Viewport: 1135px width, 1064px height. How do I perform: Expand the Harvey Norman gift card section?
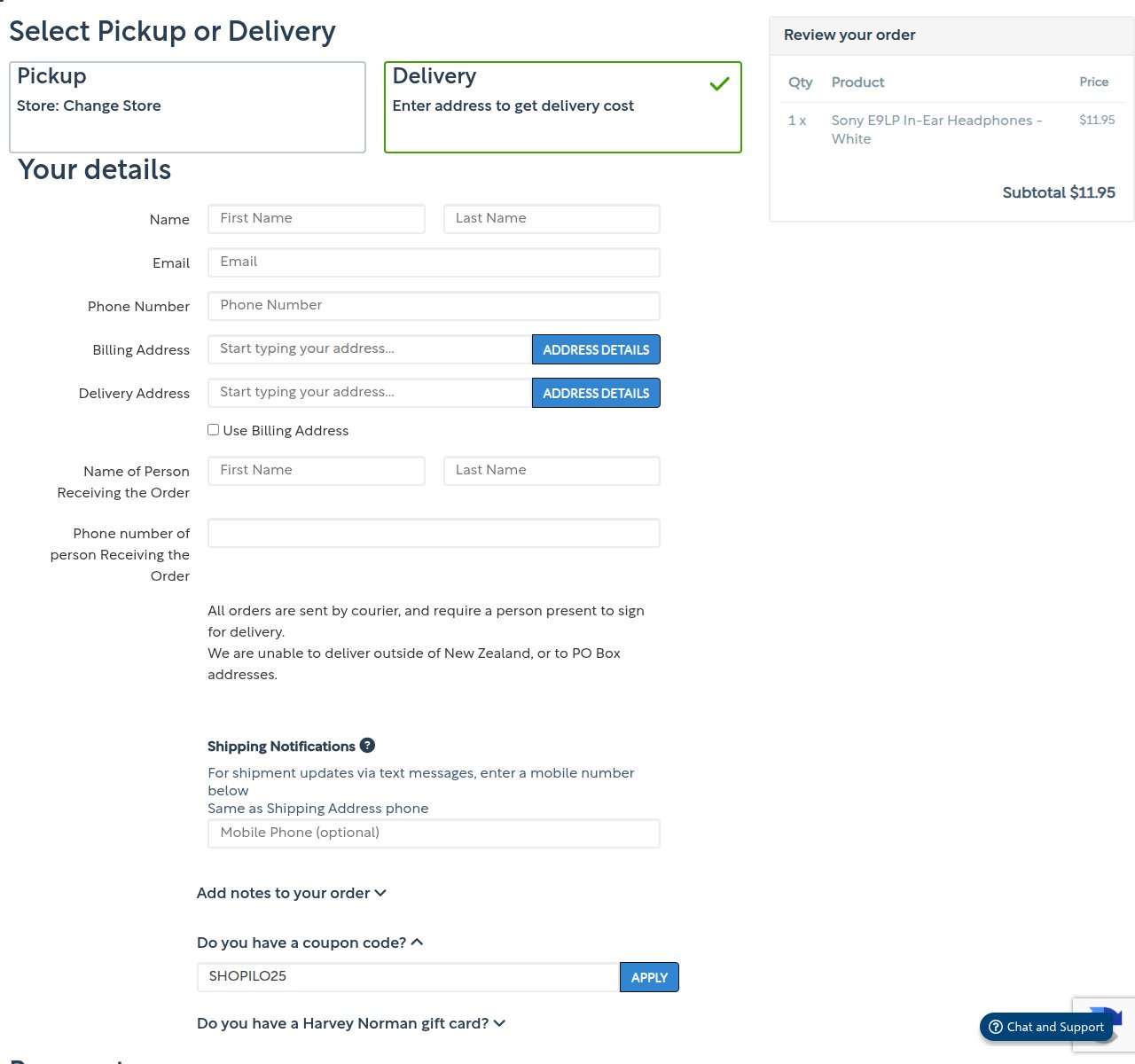click(351, 1023)
